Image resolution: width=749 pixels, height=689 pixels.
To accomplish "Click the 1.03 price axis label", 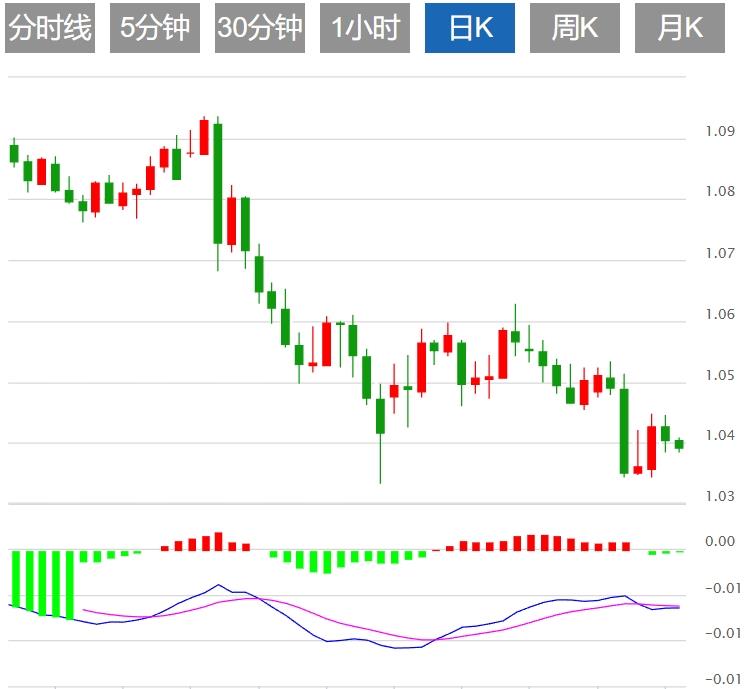I will pyautogui.click(x=720, y=496).
